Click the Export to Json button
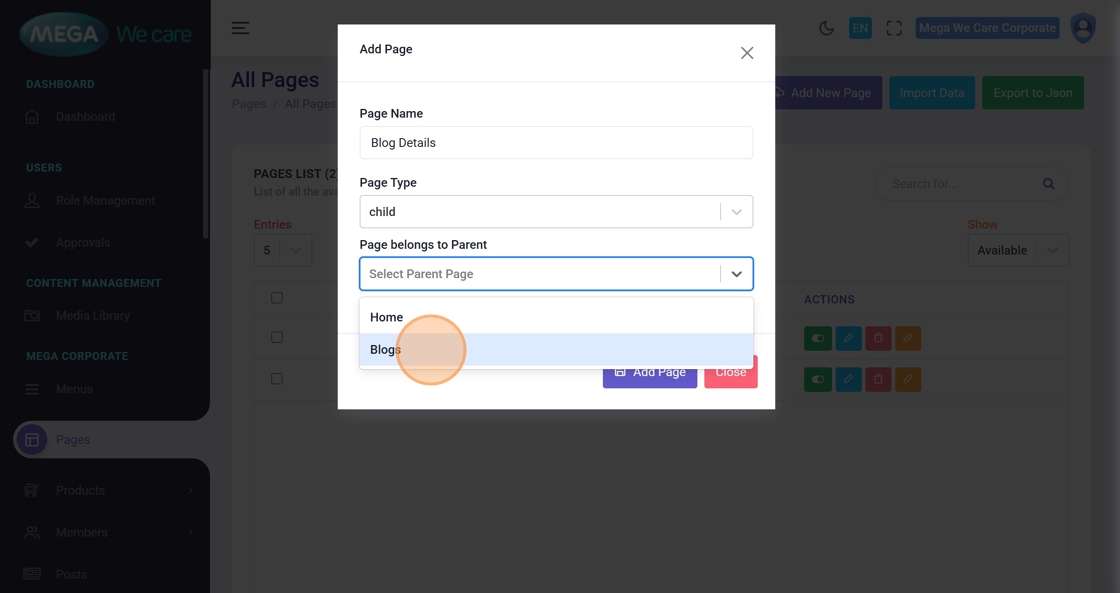 click(1032, 93)
